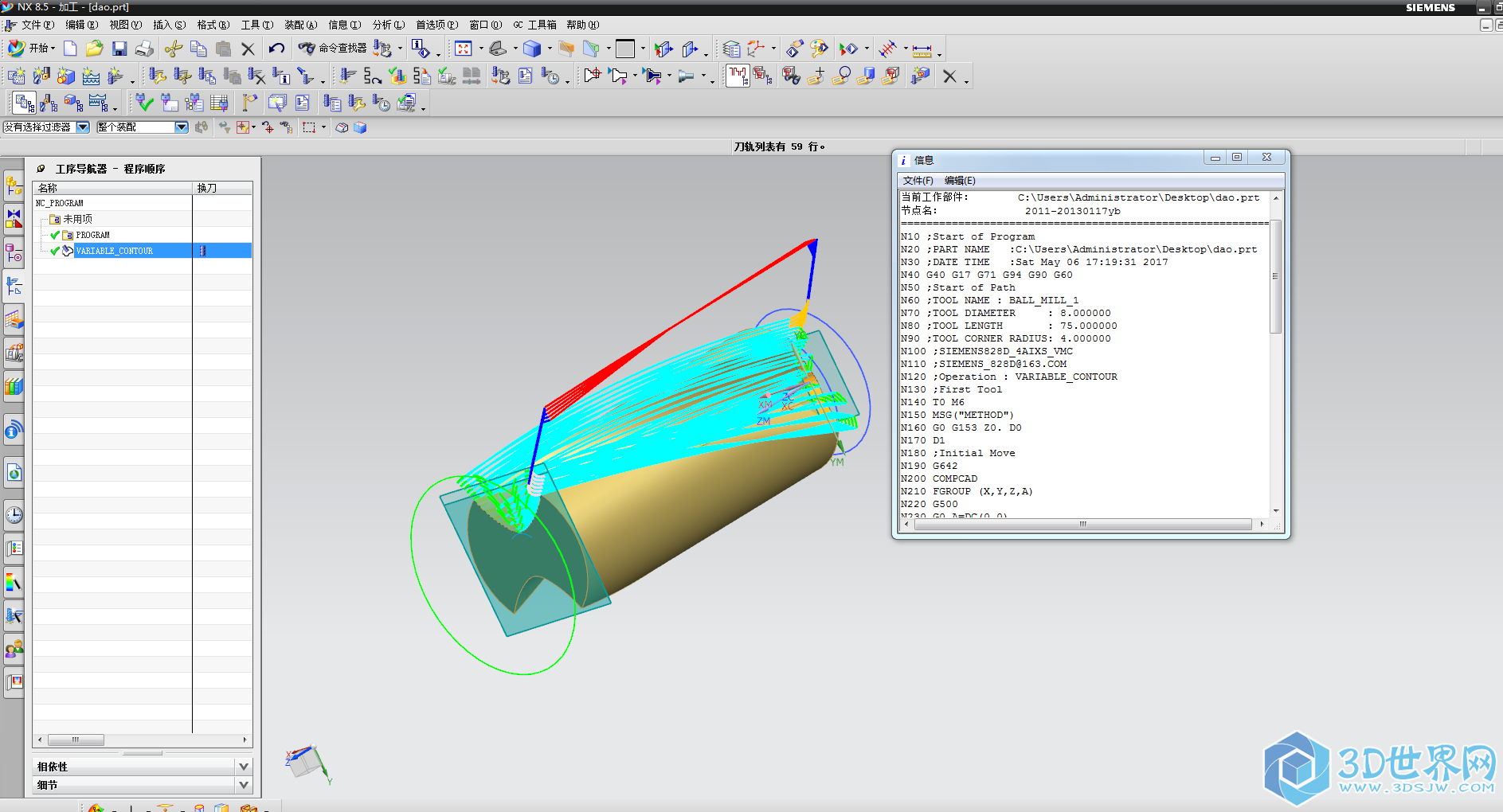Click the Shaded with Edges cube icon
Screen dimensions: 1503x812
point(532,49)
